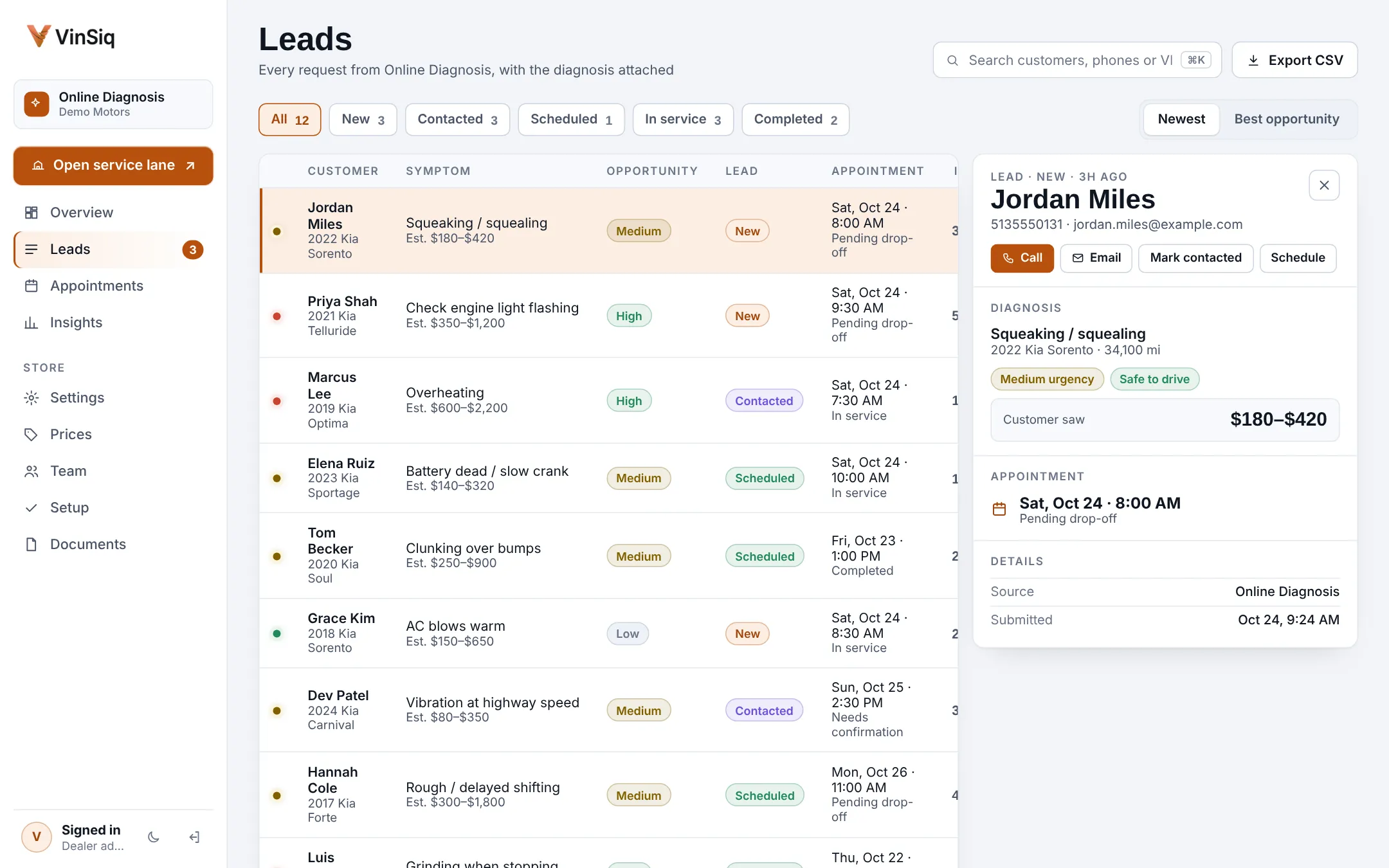Go to Overview in the sidebar

pos(113,212)
